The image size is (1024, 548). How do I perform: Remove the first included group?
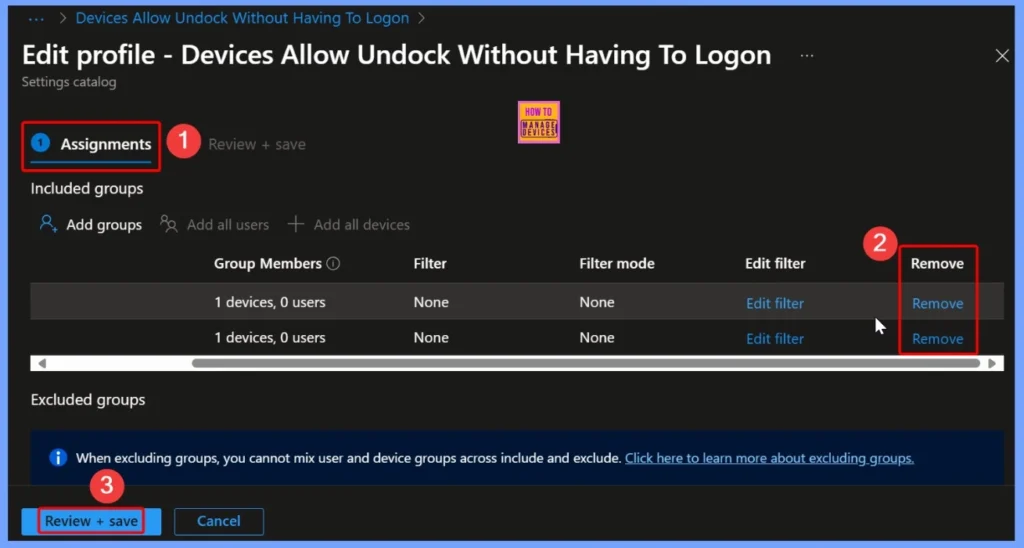pyautogui.click(x=937, y=303)
